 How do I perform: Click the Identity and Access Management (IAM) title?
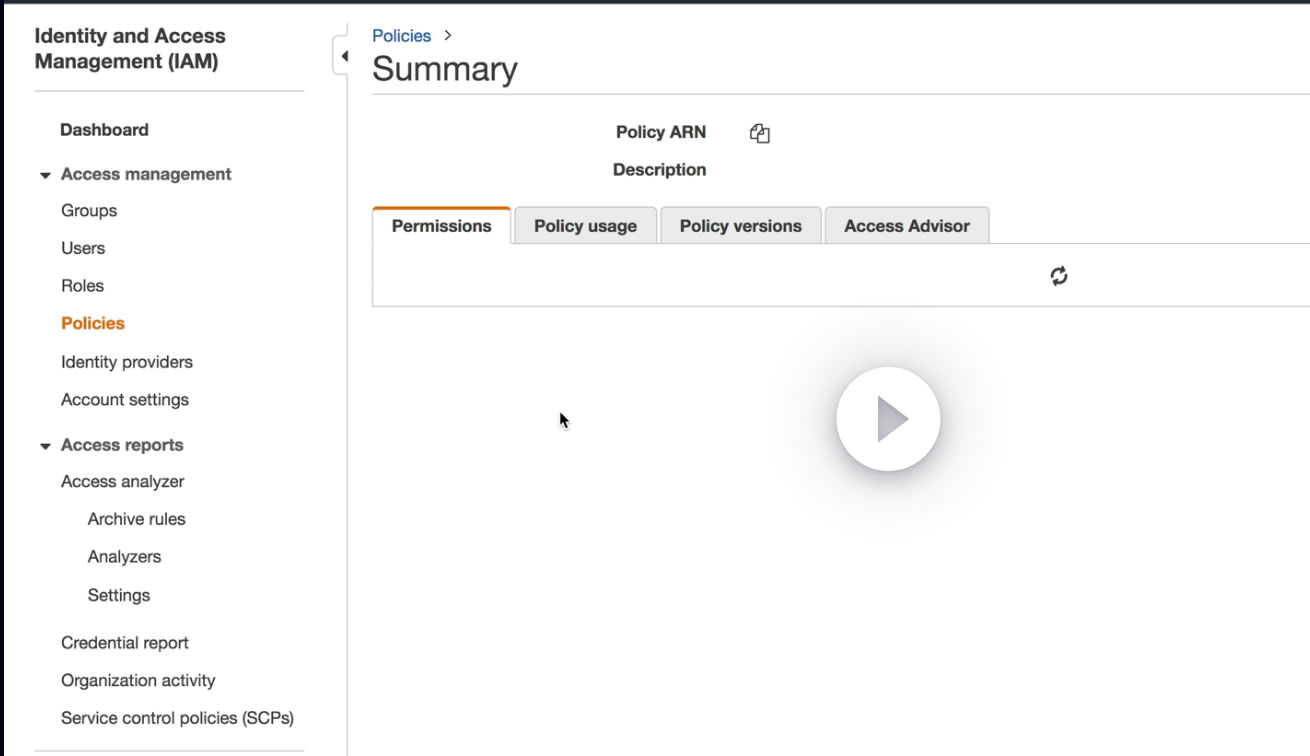point(130,49)
